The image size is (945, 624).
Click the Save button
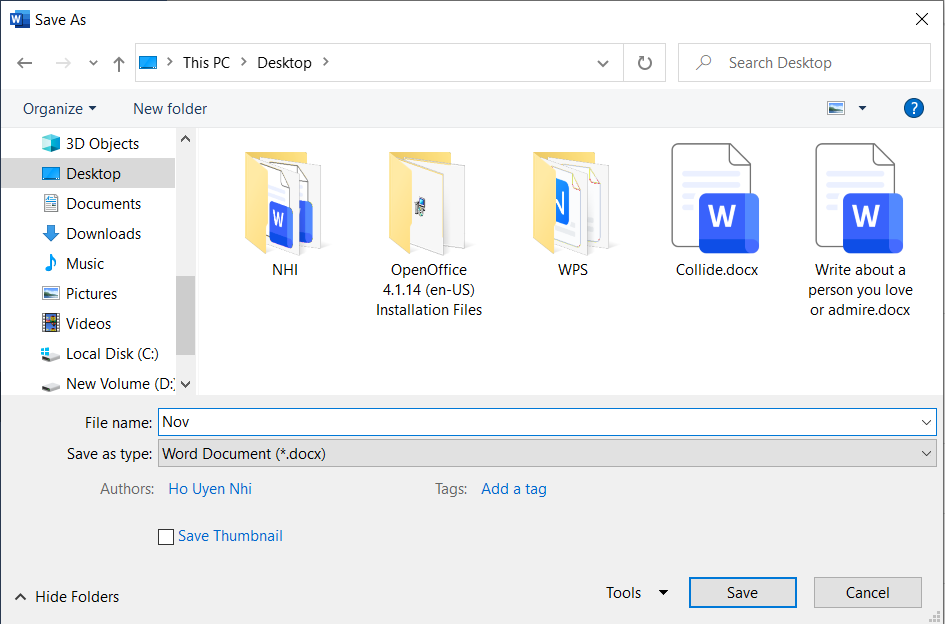742,592
